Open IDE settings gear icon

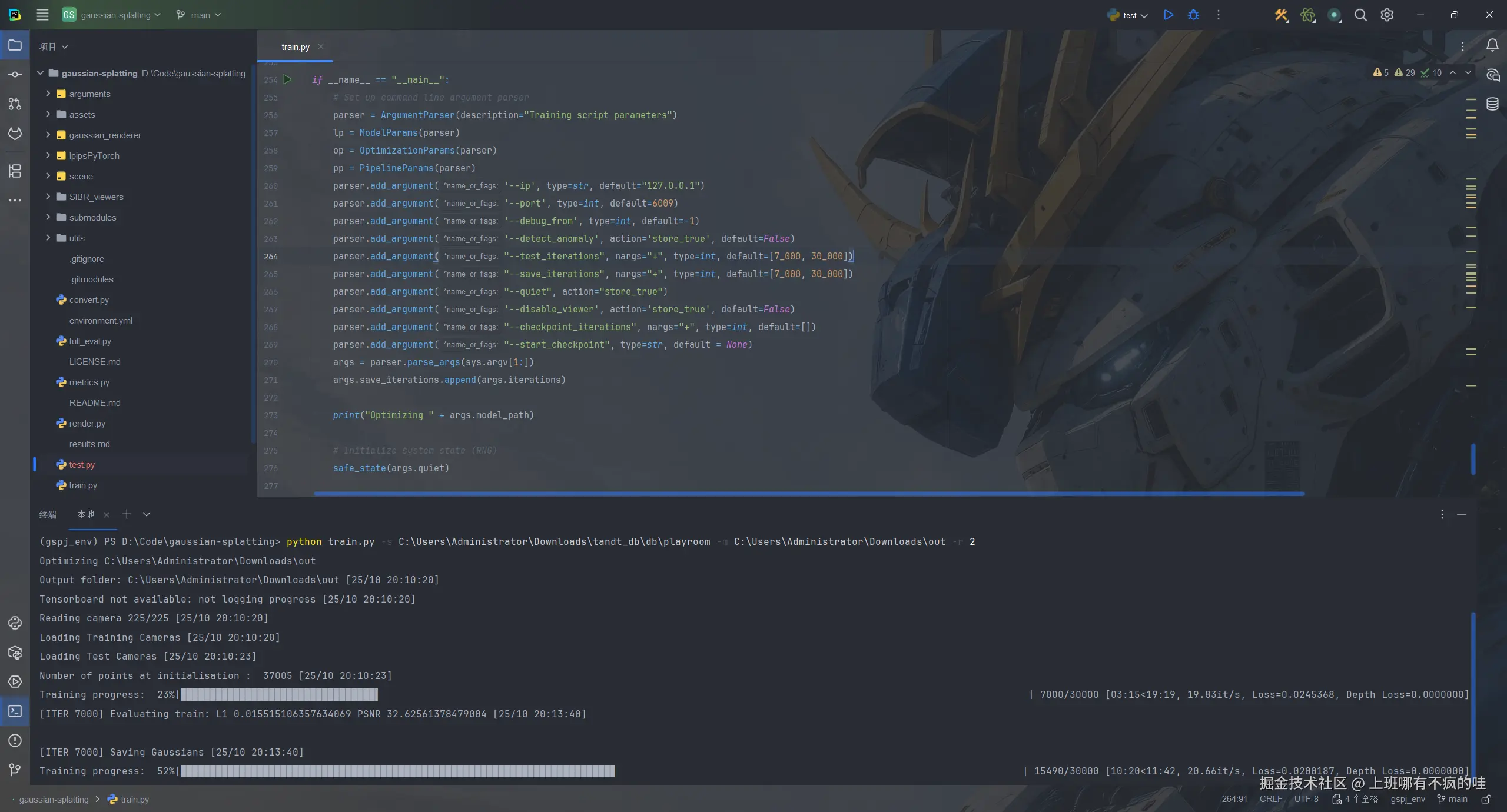pos(1387,15)
